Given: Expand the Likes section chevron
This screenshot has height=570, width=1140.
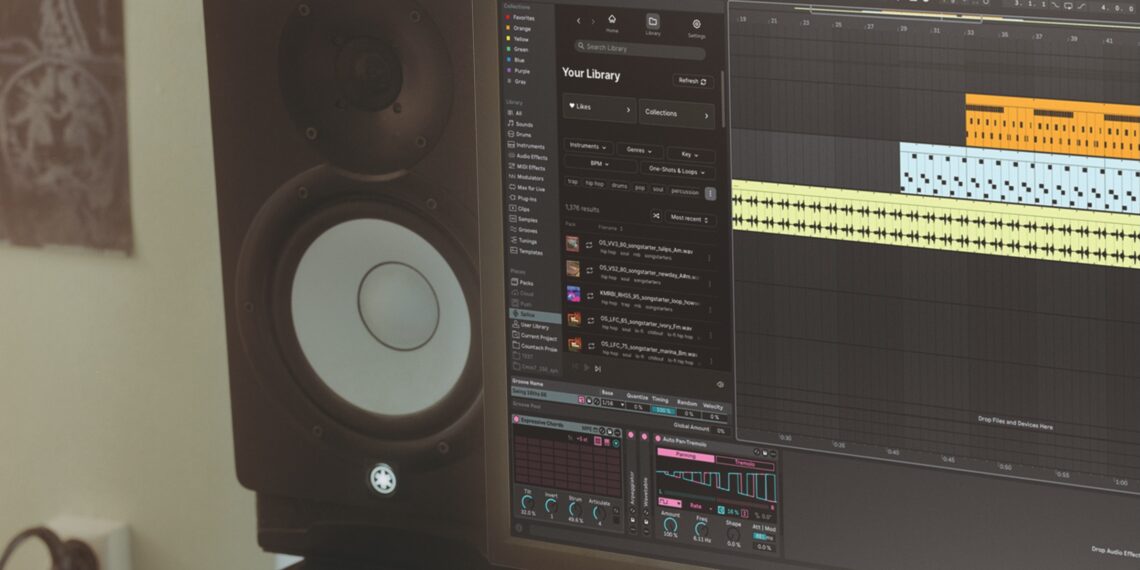Looking at the screenshot, I should (x=628, y=110).
